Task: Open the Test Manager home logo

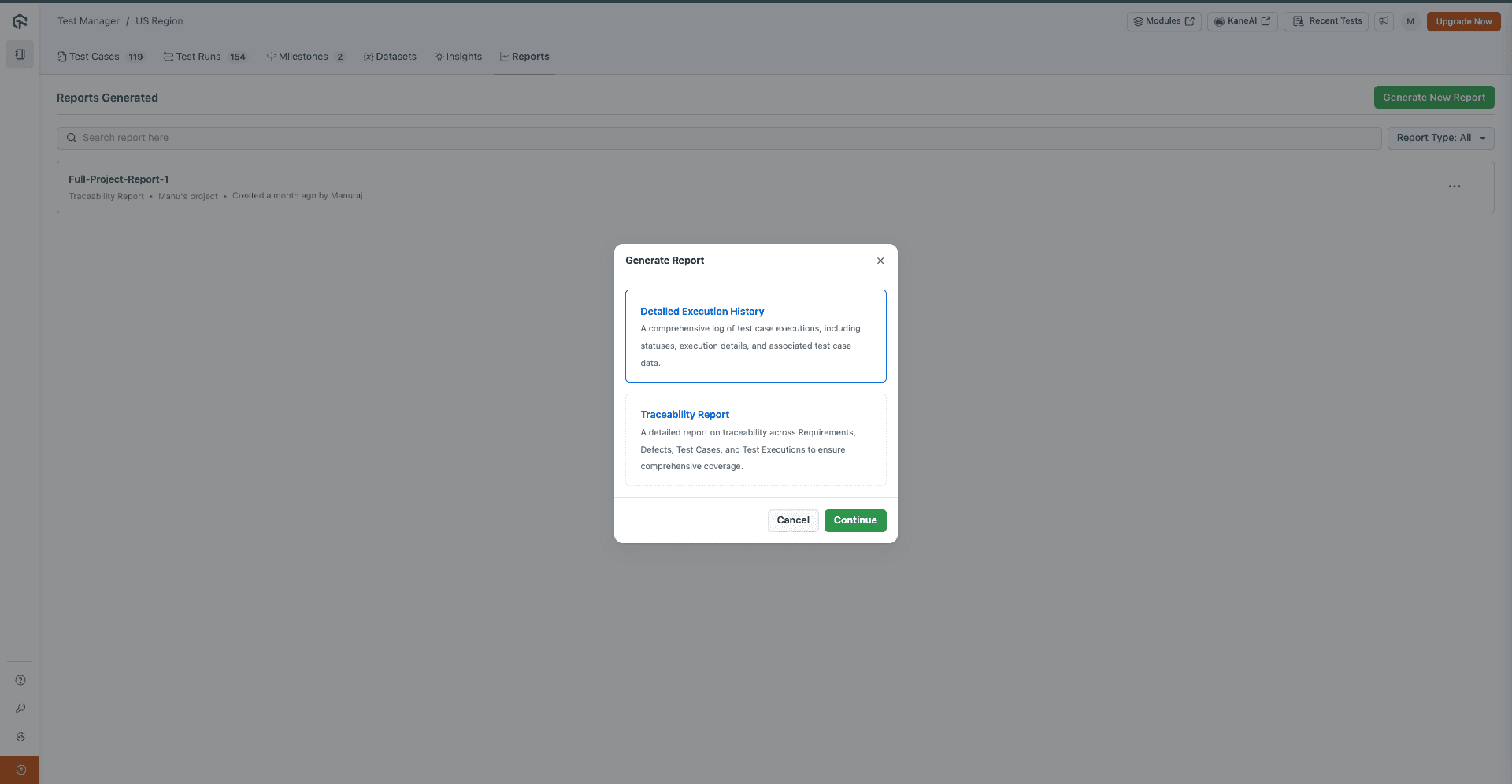Action: click(19, 21)
